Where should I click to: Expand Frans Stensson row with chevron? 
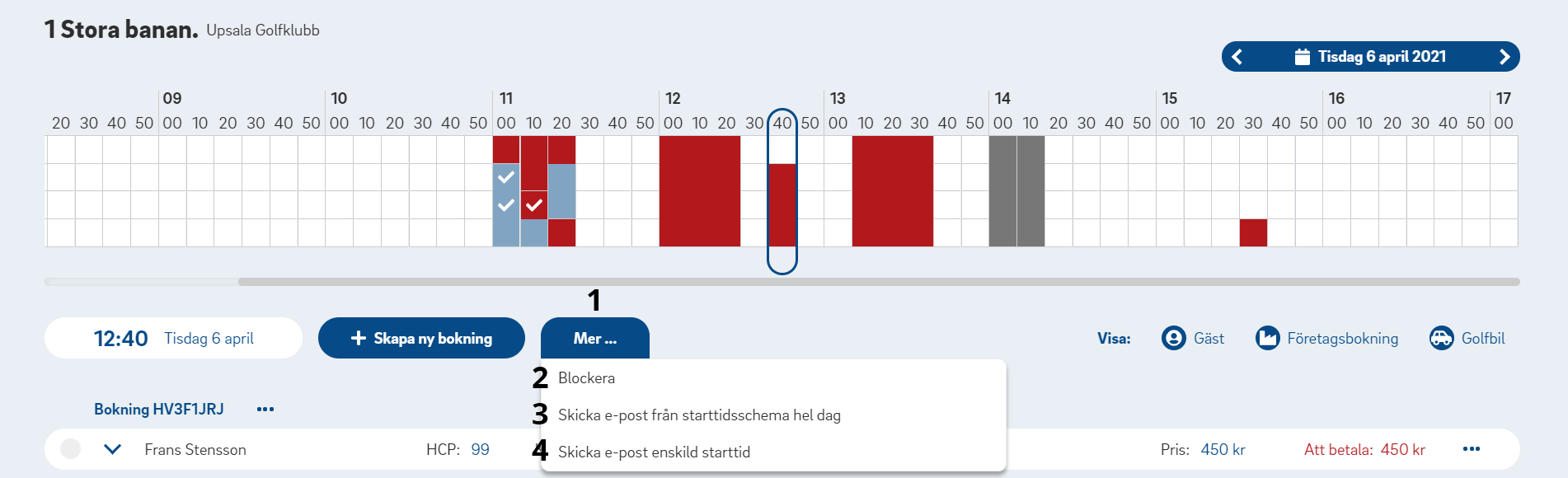[x=113, y=449]
